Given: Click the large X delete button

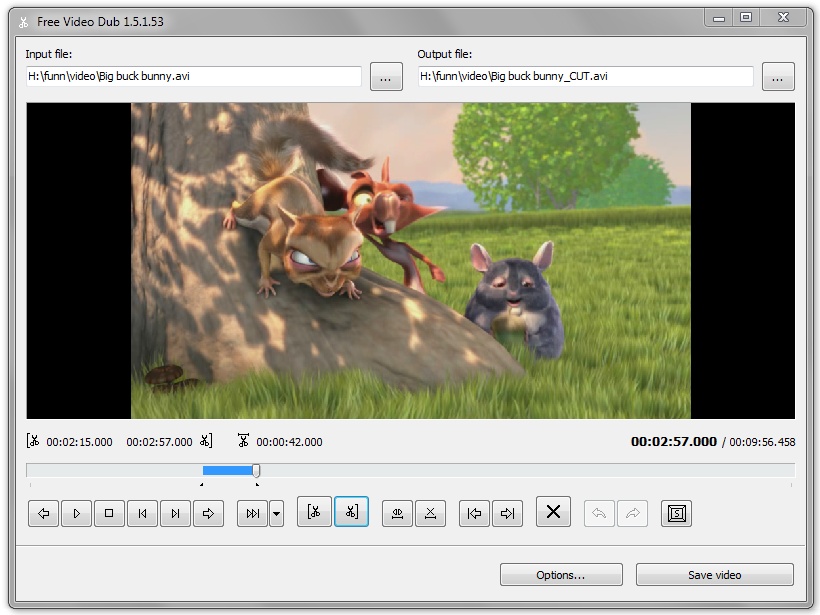Looking at the screenshot, I should pyautogui.click(x=553, y=511).
